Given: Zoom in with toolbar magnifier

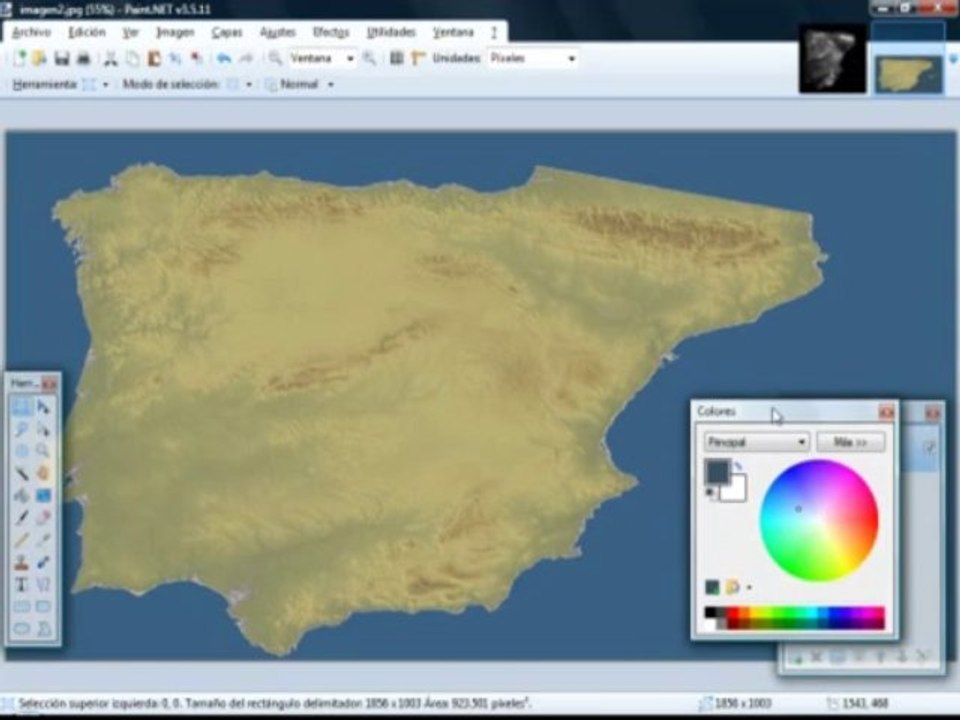Looking at the screenshot, I should click(x=369, y=58).
